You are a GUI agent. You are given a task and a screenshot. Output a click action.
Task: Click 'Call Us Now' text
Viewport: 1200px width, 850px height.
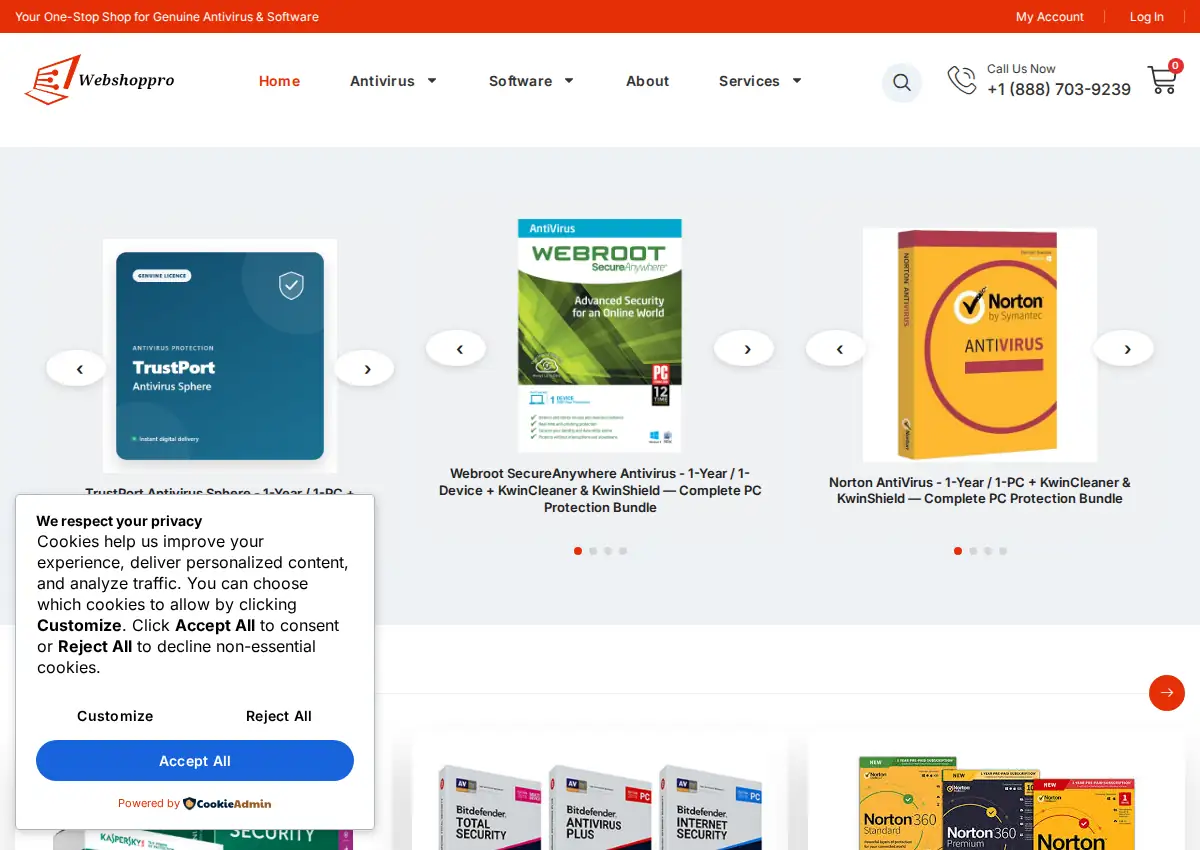[x=1021, y=69]
